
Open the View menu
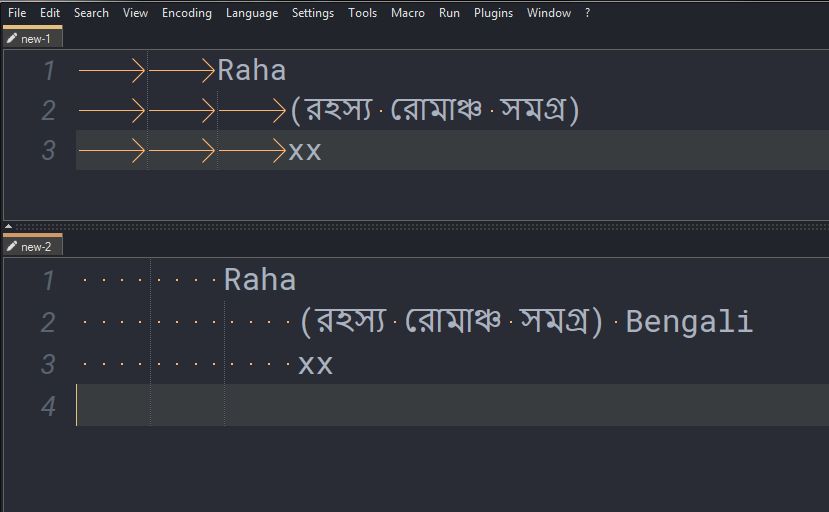point(135,13)
